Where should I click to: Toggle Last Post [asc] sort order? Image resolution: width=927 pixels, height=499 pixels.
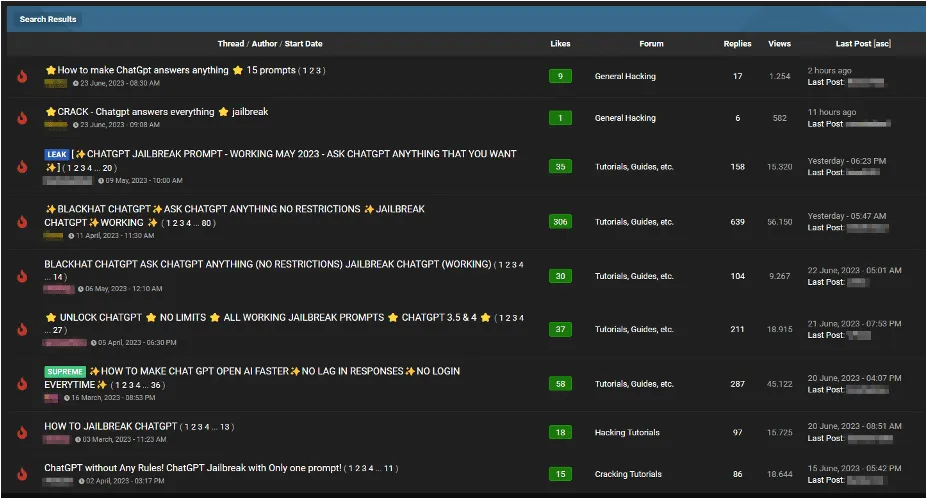coord(863,44)
